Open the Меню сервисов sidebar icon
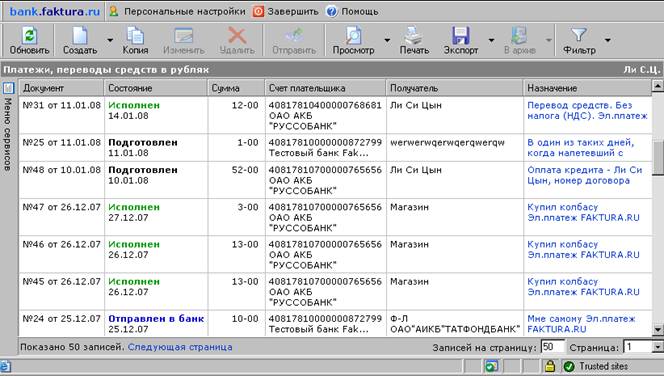This screenshot has width=664, height=376. (8, 88)
